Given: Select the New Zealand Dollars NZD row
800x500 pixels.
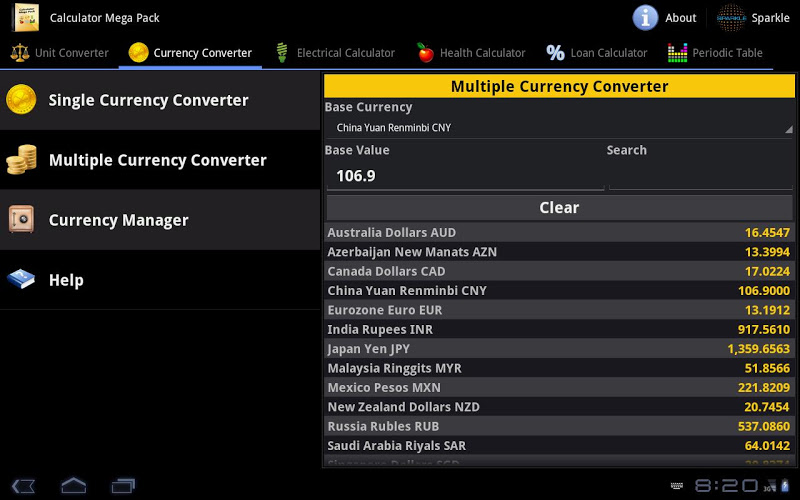Looking at the screenshot, I should [x=559, y=407].
